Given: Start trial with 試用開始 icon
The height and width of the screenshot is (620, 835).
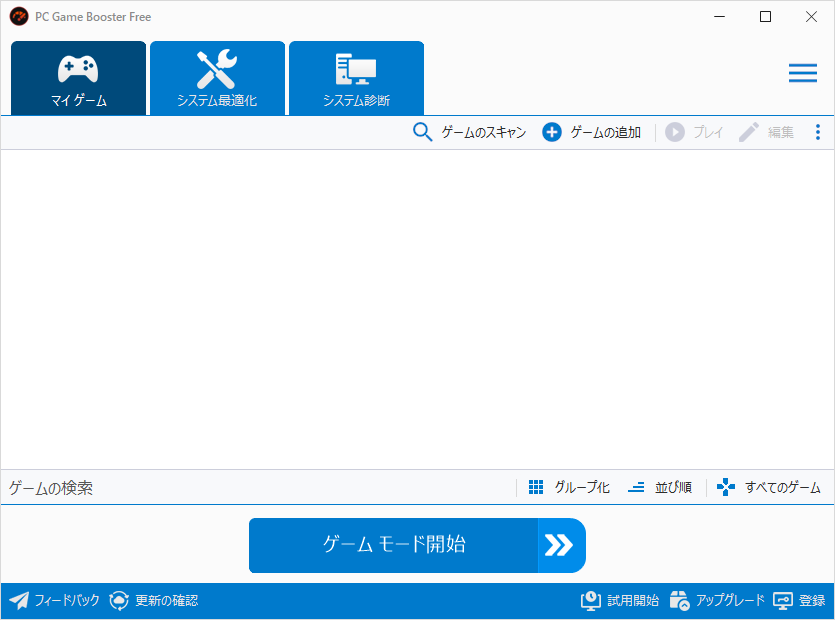Looking at the screenshot, I should (x=591, y=601).
